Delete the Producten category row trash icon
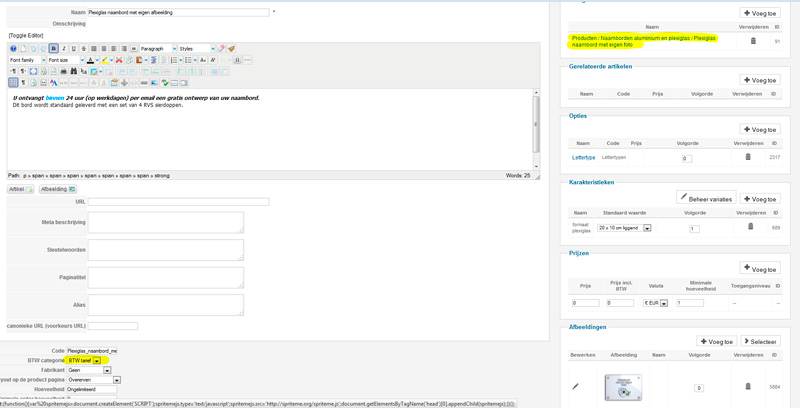This screenshot has width=800, height=408. coord(753,41)
